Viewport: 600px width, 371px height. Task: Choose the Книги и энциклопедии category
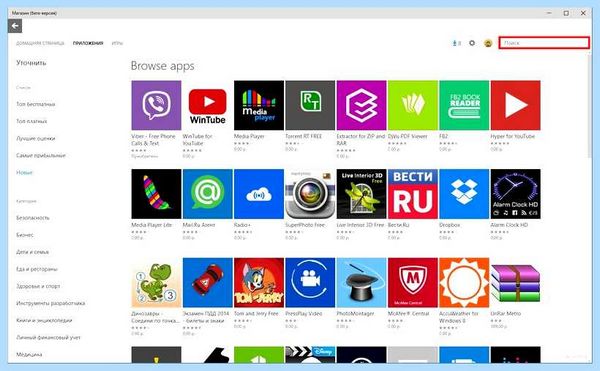point(44,321)
